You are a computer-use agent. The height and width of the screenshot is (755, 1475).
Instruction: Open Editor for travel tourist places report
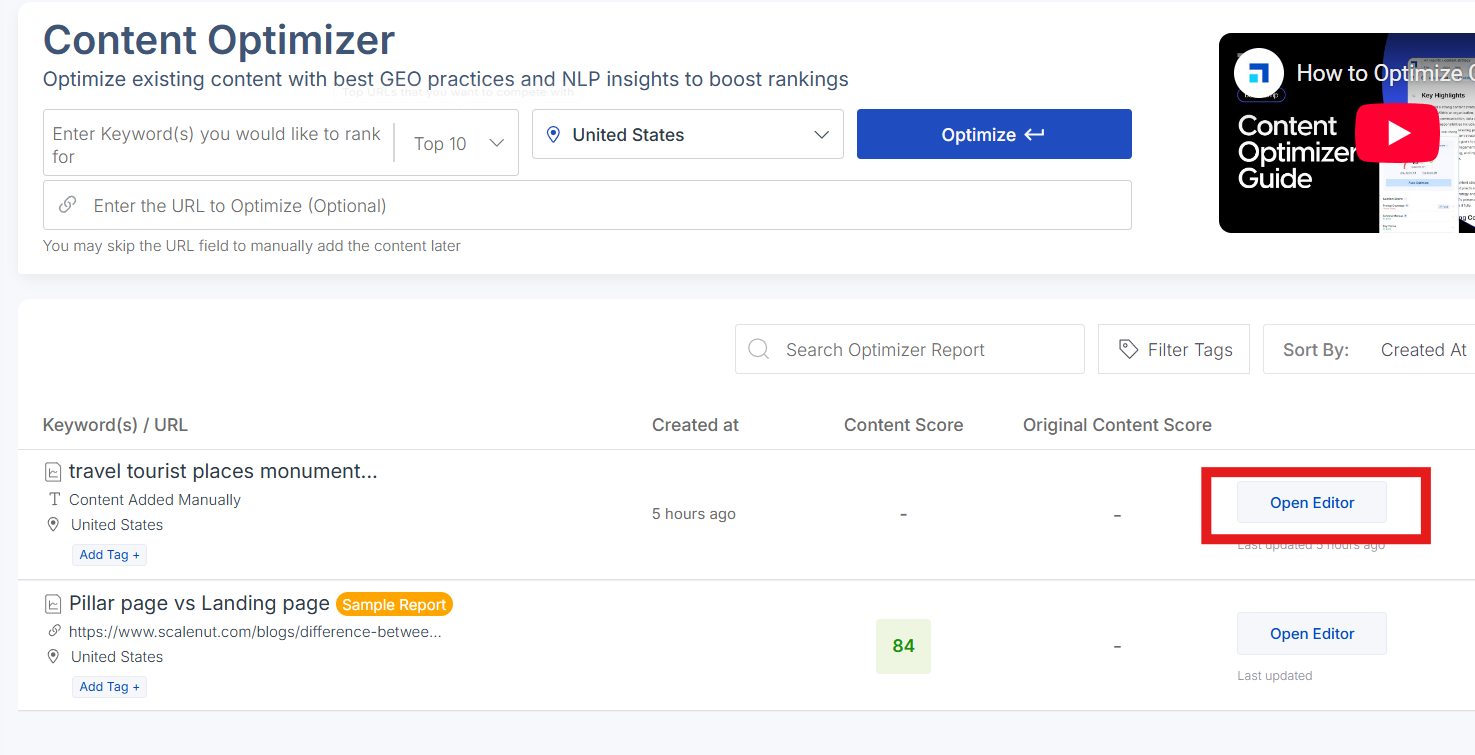[1311, 502]
